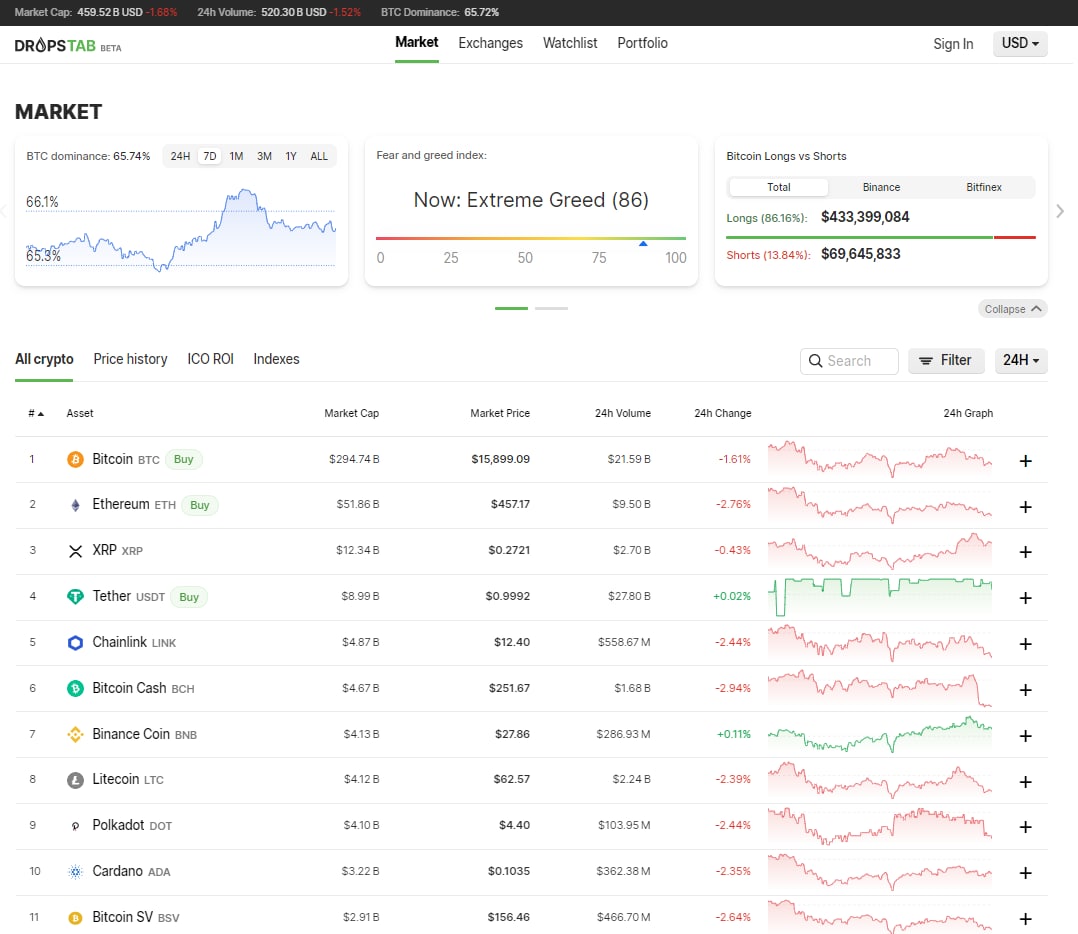The image size is (1078, 934).
Task: Click the Litecoin logo icon
Action: [75, 780]
